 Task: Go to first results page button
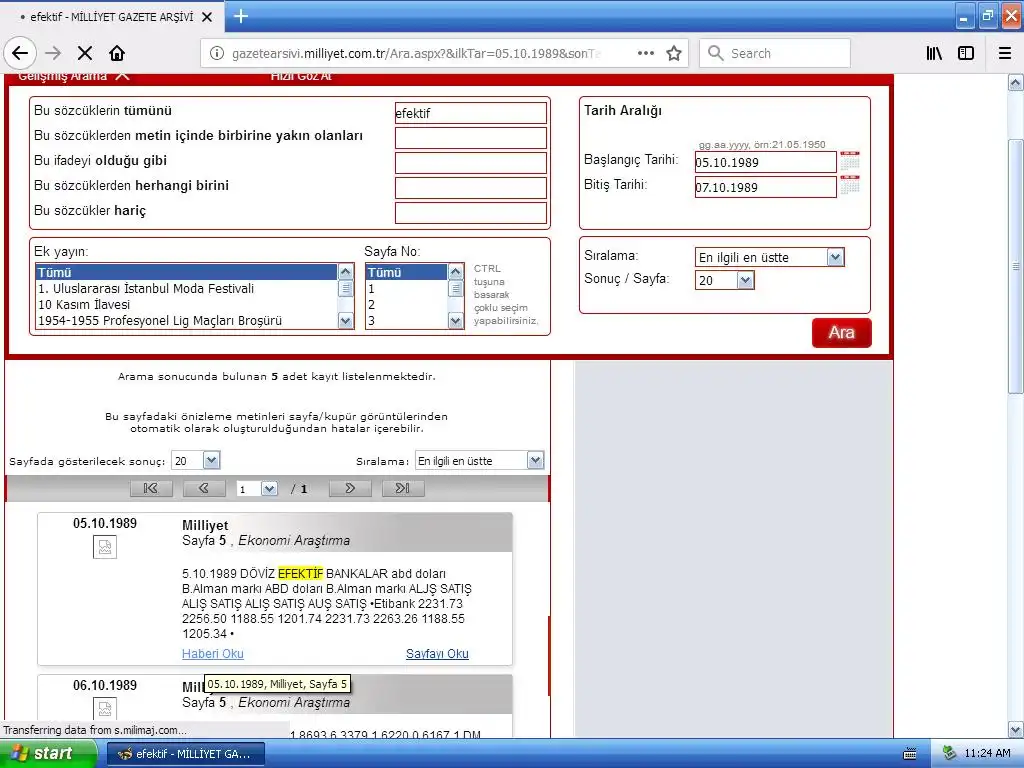click(x=151, y=488)
